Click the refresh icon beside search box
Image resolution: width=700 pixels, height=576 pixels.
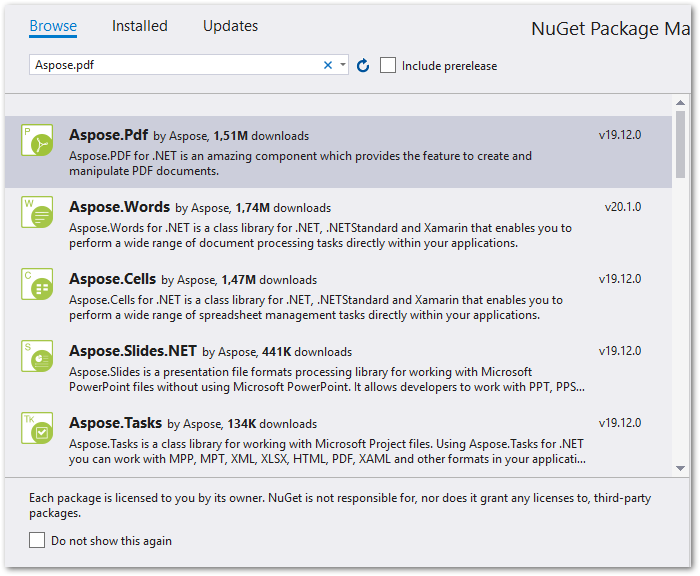click(x=363, y=66)
